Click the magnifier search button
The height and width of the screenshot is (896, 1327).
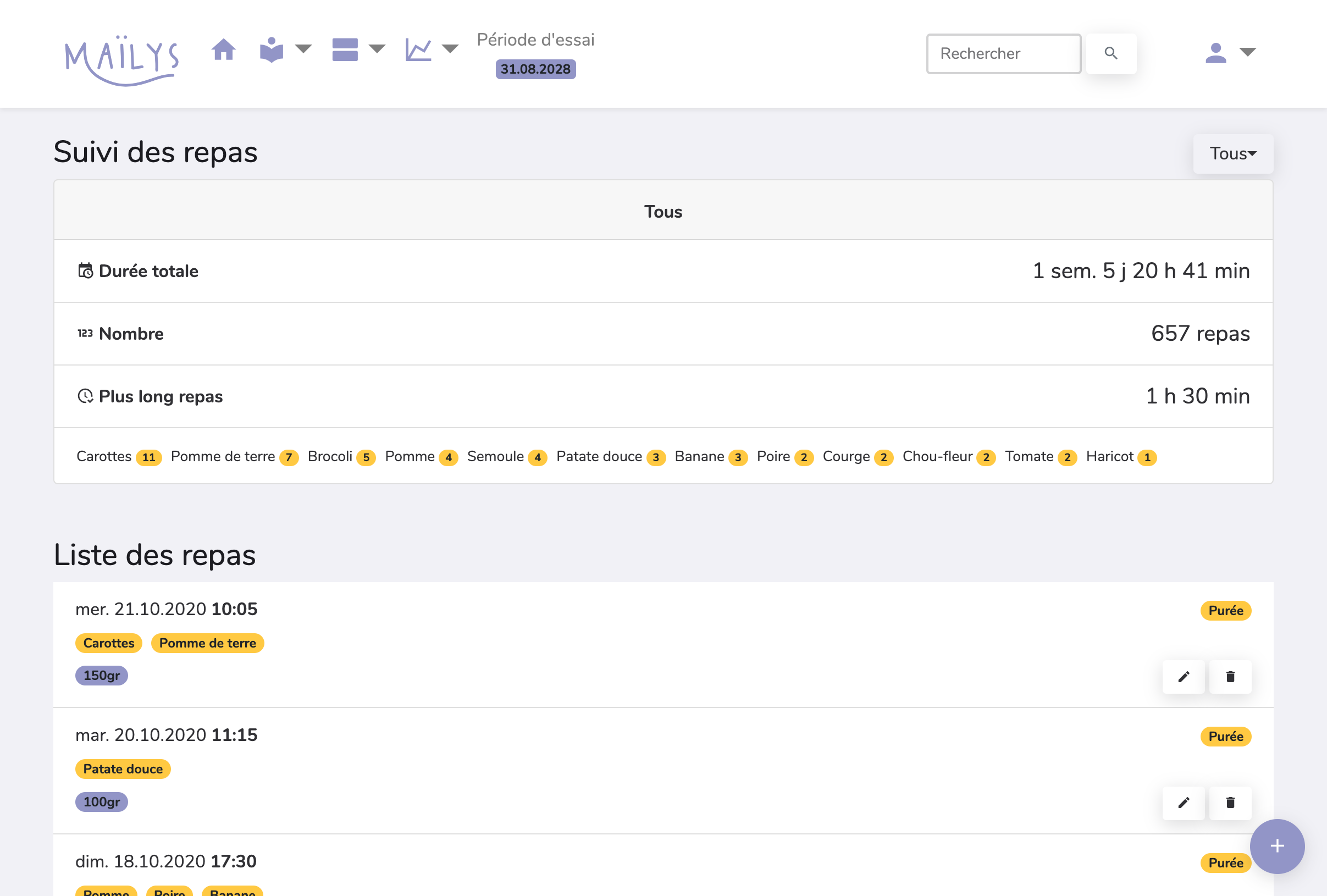coord(1110,54)
